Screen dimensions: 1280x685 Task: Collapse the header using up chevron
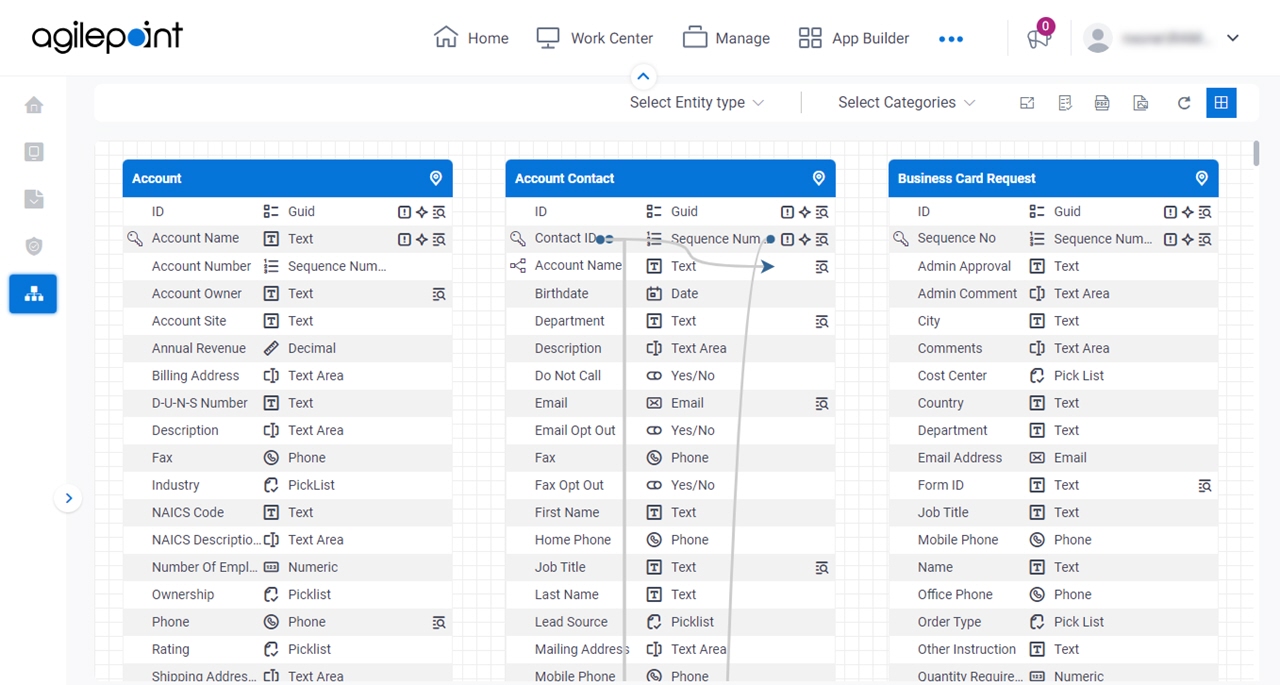[x=643, y=76]
